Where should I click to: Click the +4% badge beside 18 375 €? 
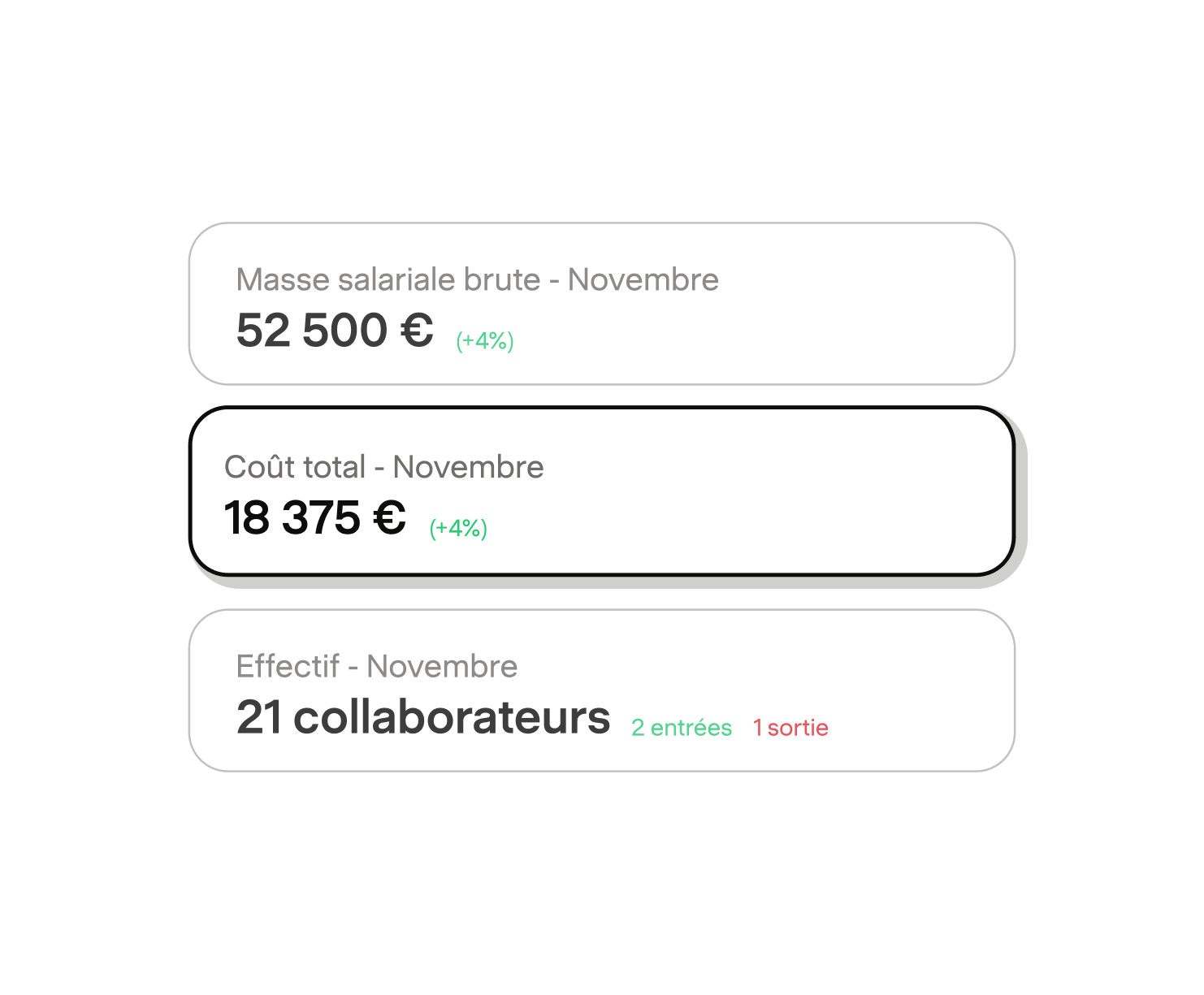click(458, 528)
